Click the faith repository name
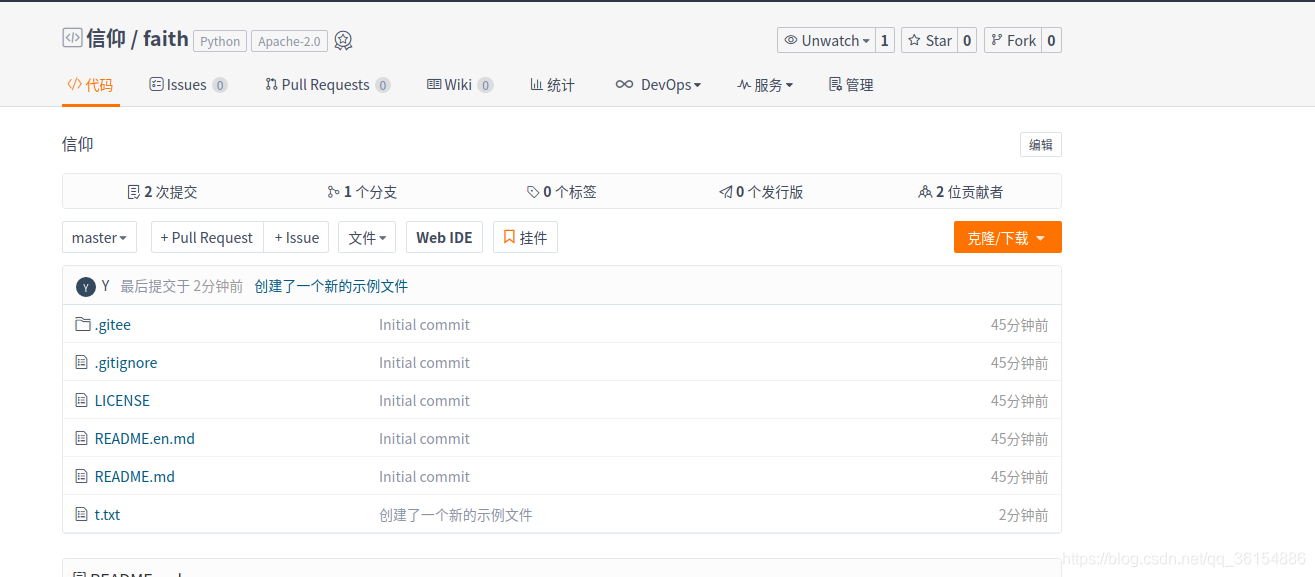Viewport: 1315px width, 577px height. [x=166, y=39]
